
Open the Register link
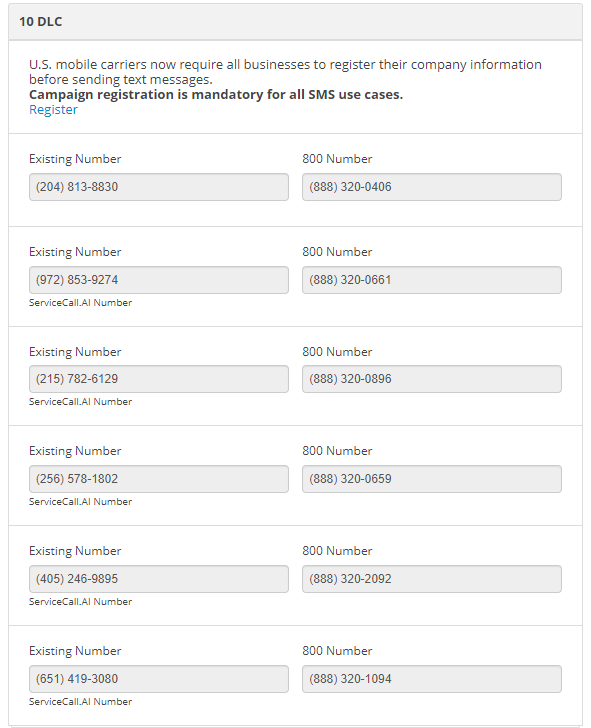pos(53,110)
